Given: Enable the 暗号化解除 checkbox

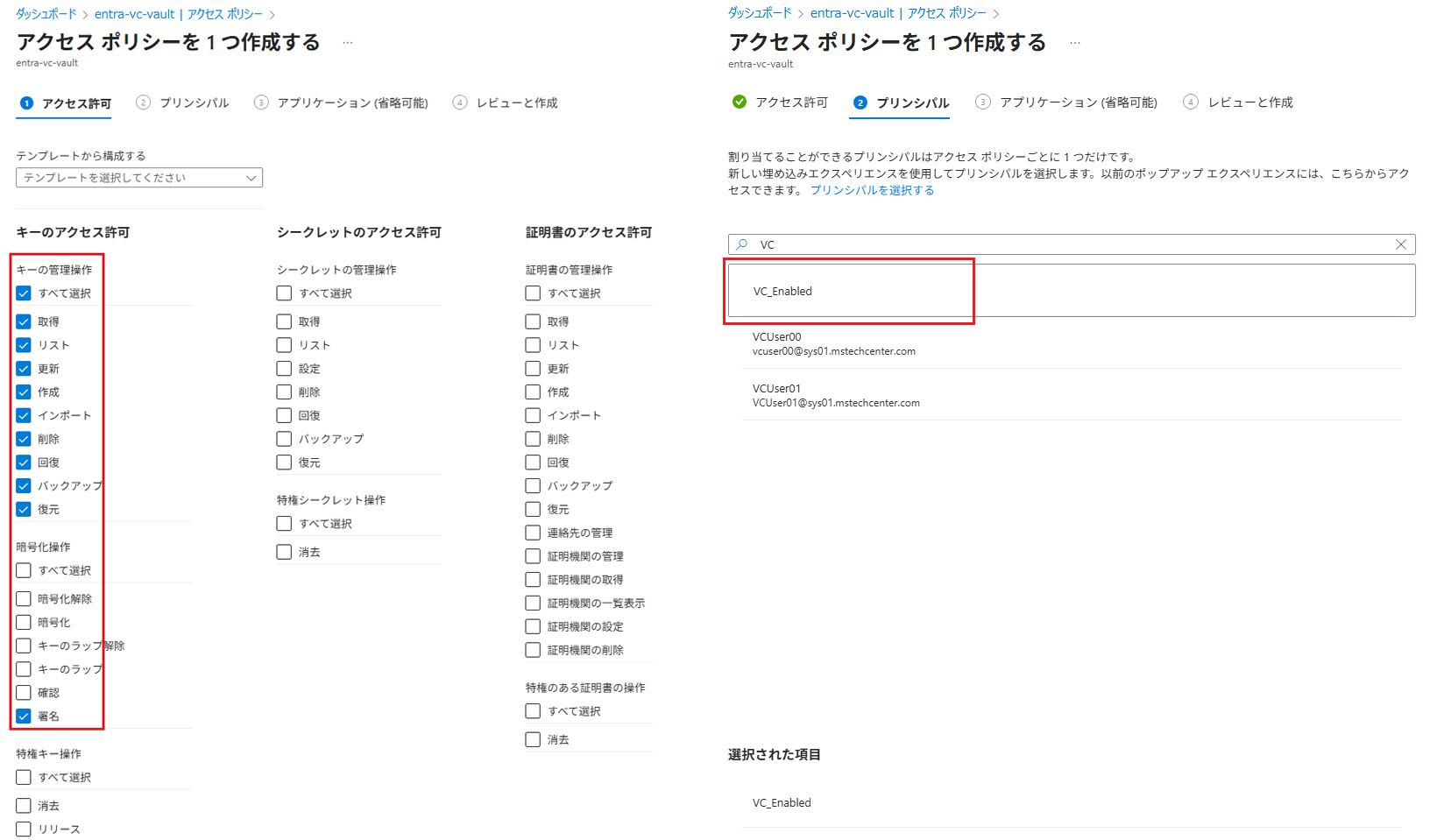Looking at the screenshot, I should point(24,599).
